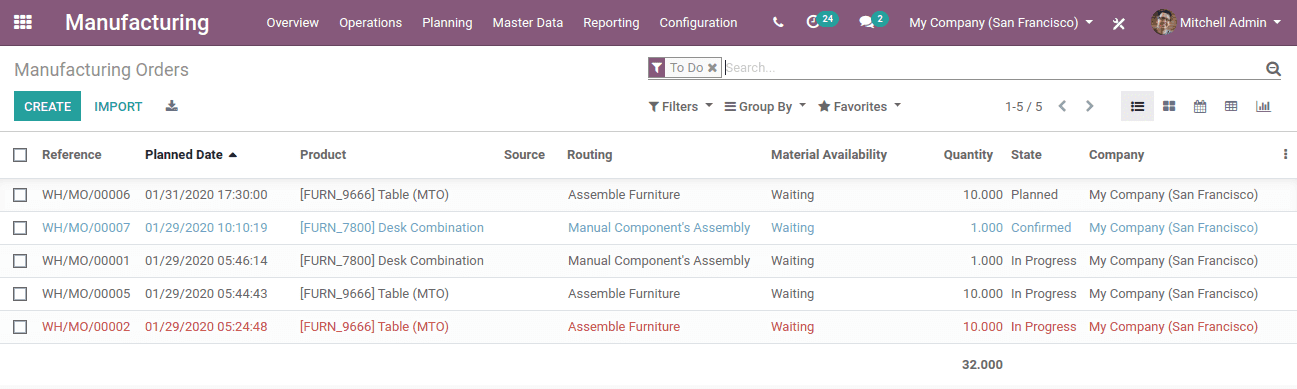Sort by Product column header
The height and width of the screenshot is (389, 1297).
pyautogui.click(x=323, y=154)
